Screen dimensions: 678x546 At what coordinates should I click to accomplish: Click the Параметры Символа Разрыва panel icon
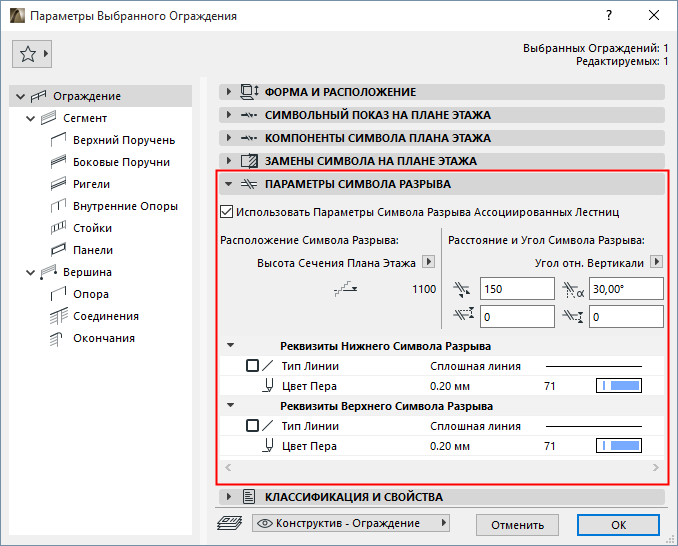coord(249,184)
